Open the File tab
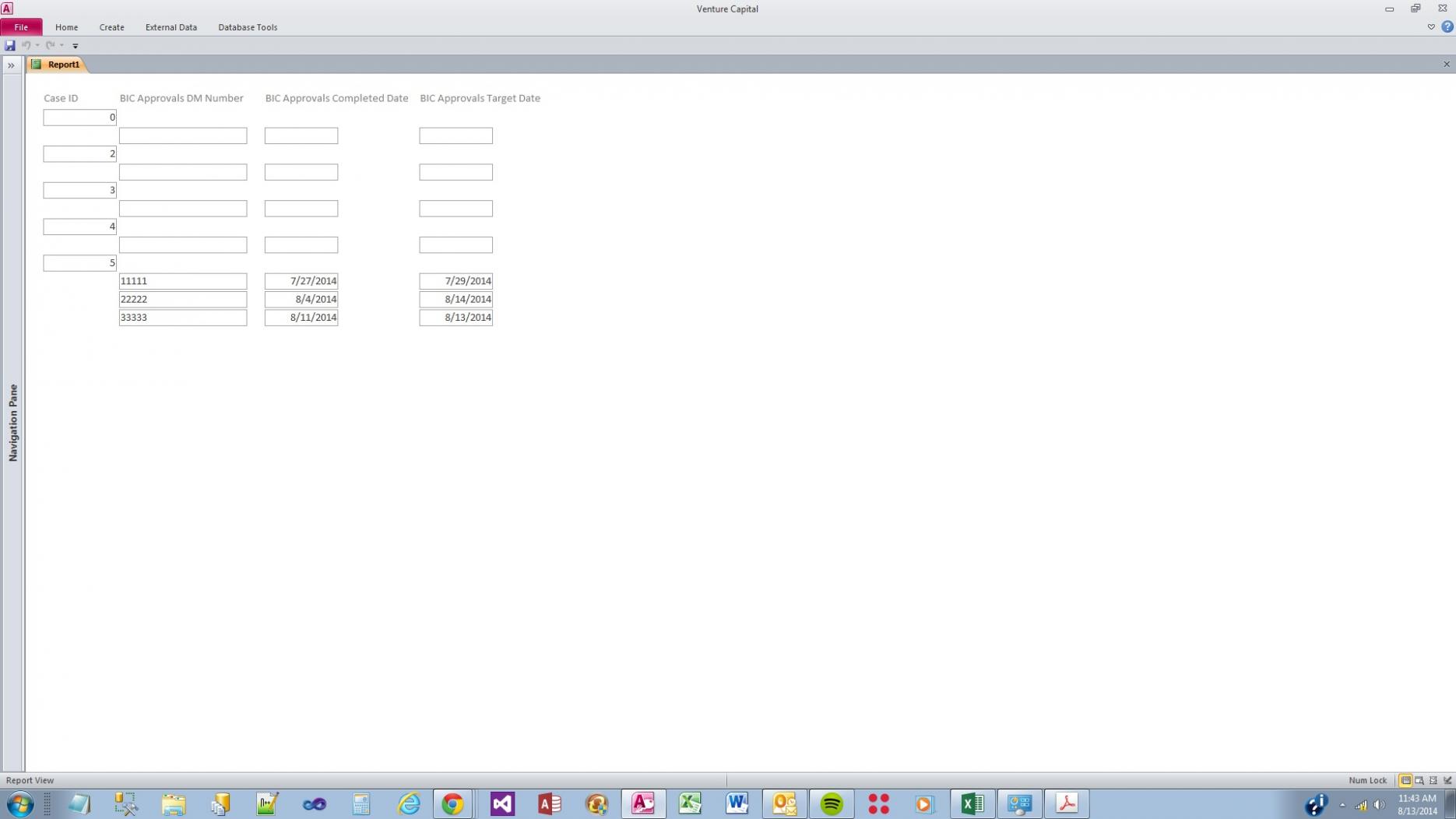 21,27
